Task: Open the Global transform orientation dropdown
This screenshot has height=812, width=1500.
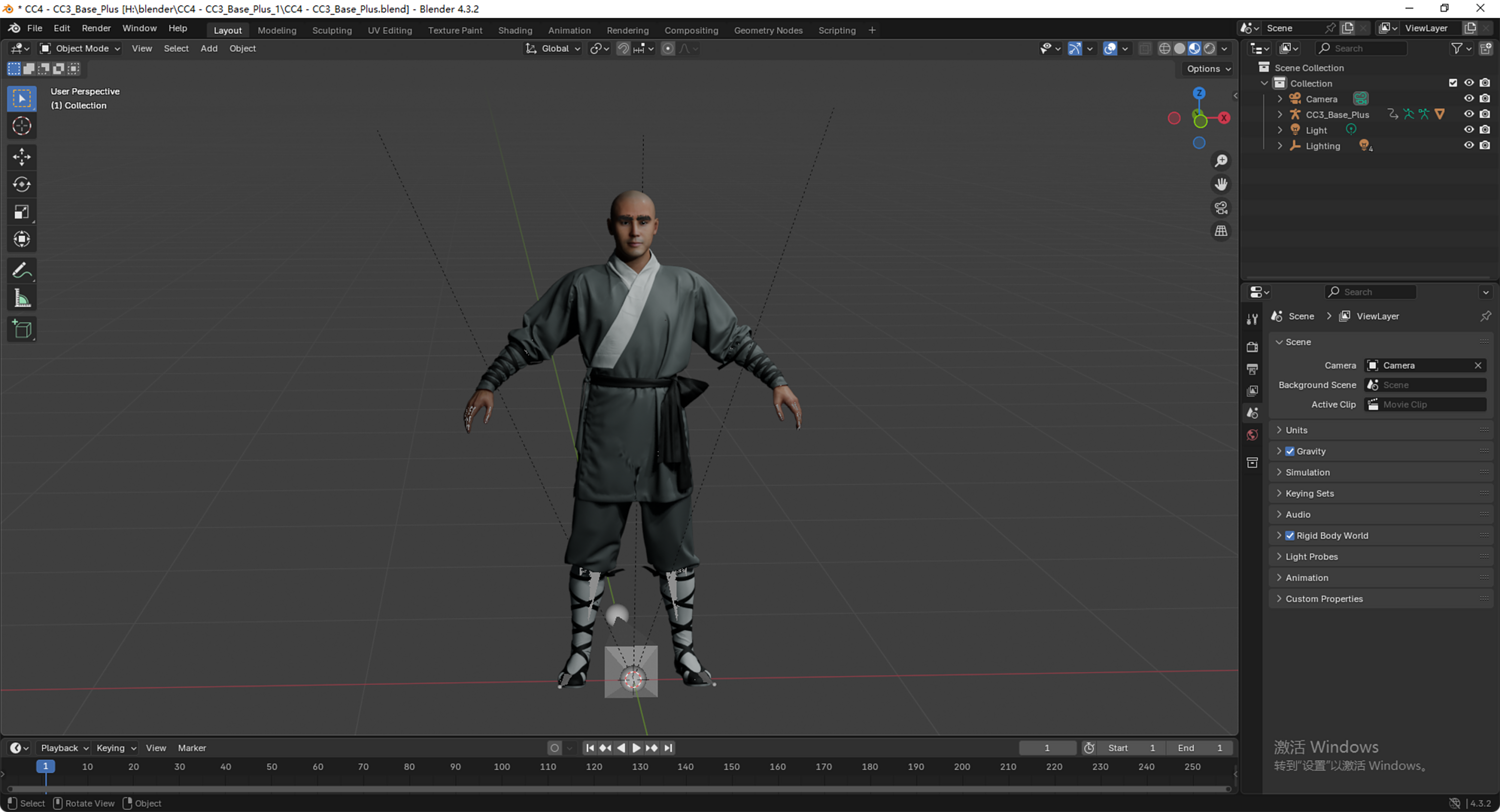Action: [554, 48]
